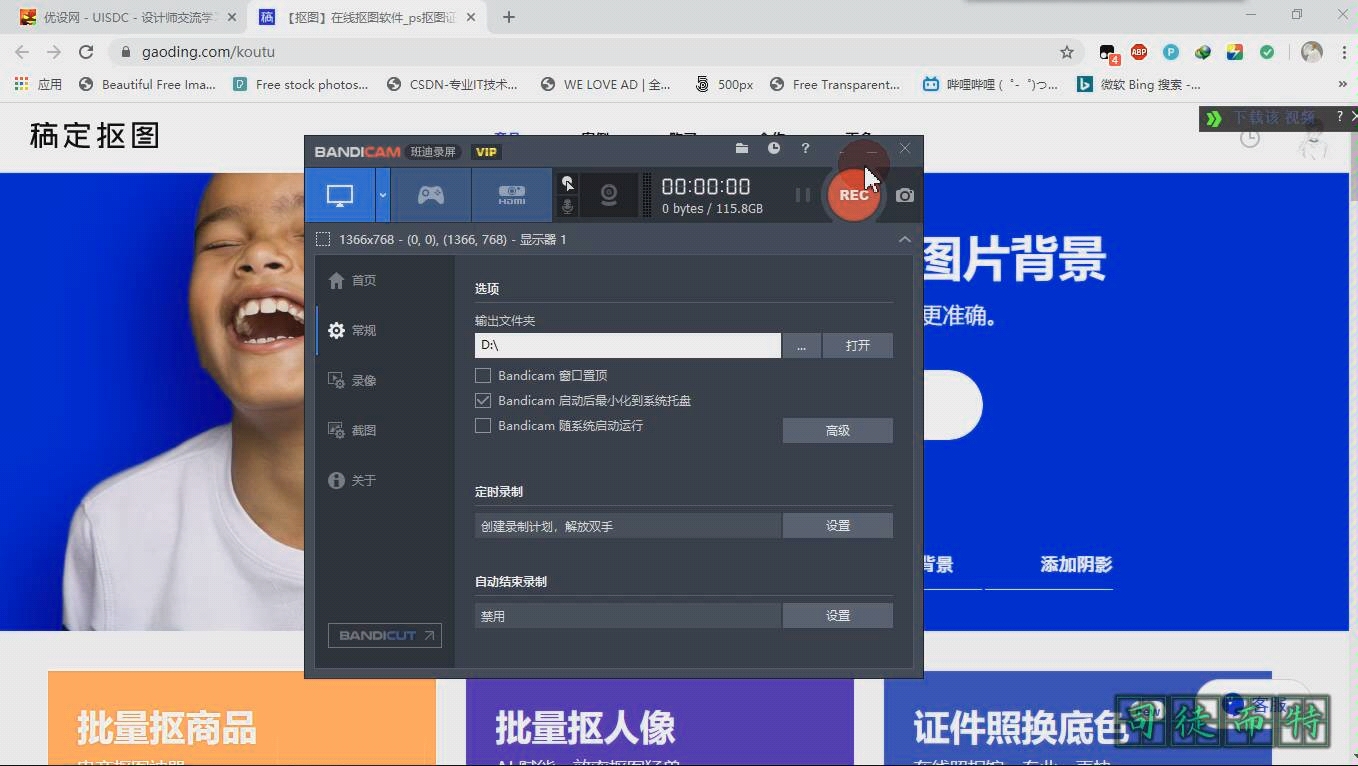Open Bandicam scheduled recording clock icon
The width and height of the screenshot is (1358, 766).
point(774,148)
